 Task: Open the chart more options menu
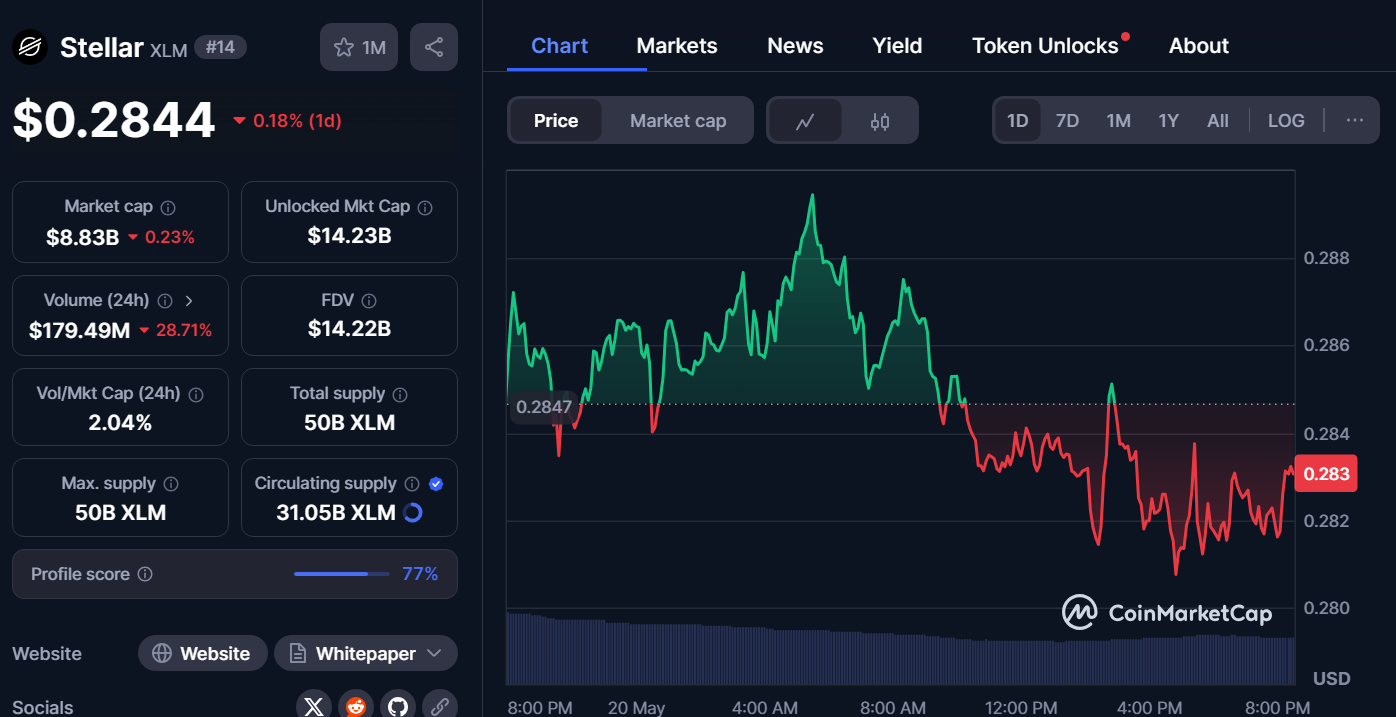1355,121
